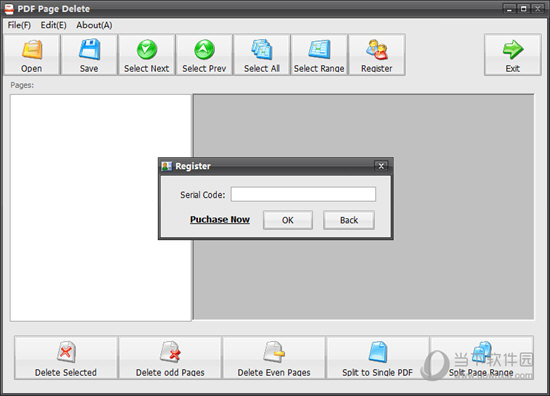The width and height of the screenshot is (550, 396).
Task: Focus the Serial Code input field
Action: pyautogui.click(x=303, y=194)
